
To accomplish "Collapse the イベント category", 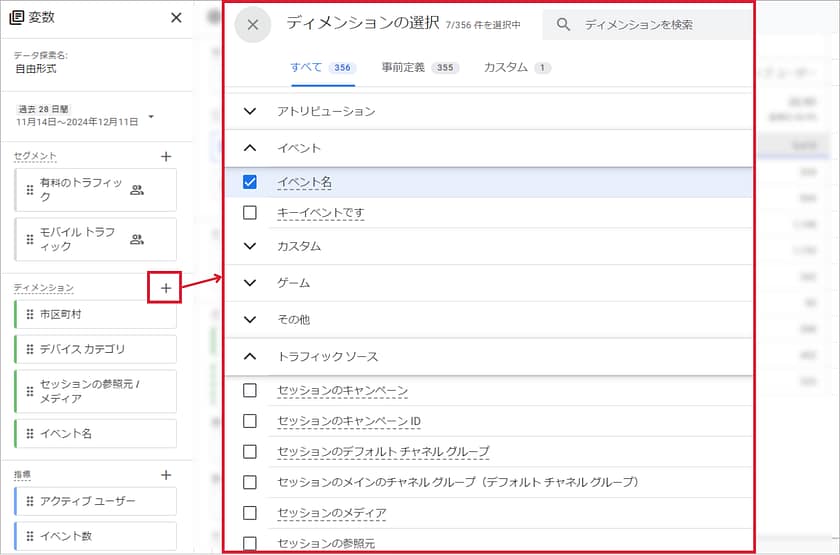I will [x=250, y=148].
